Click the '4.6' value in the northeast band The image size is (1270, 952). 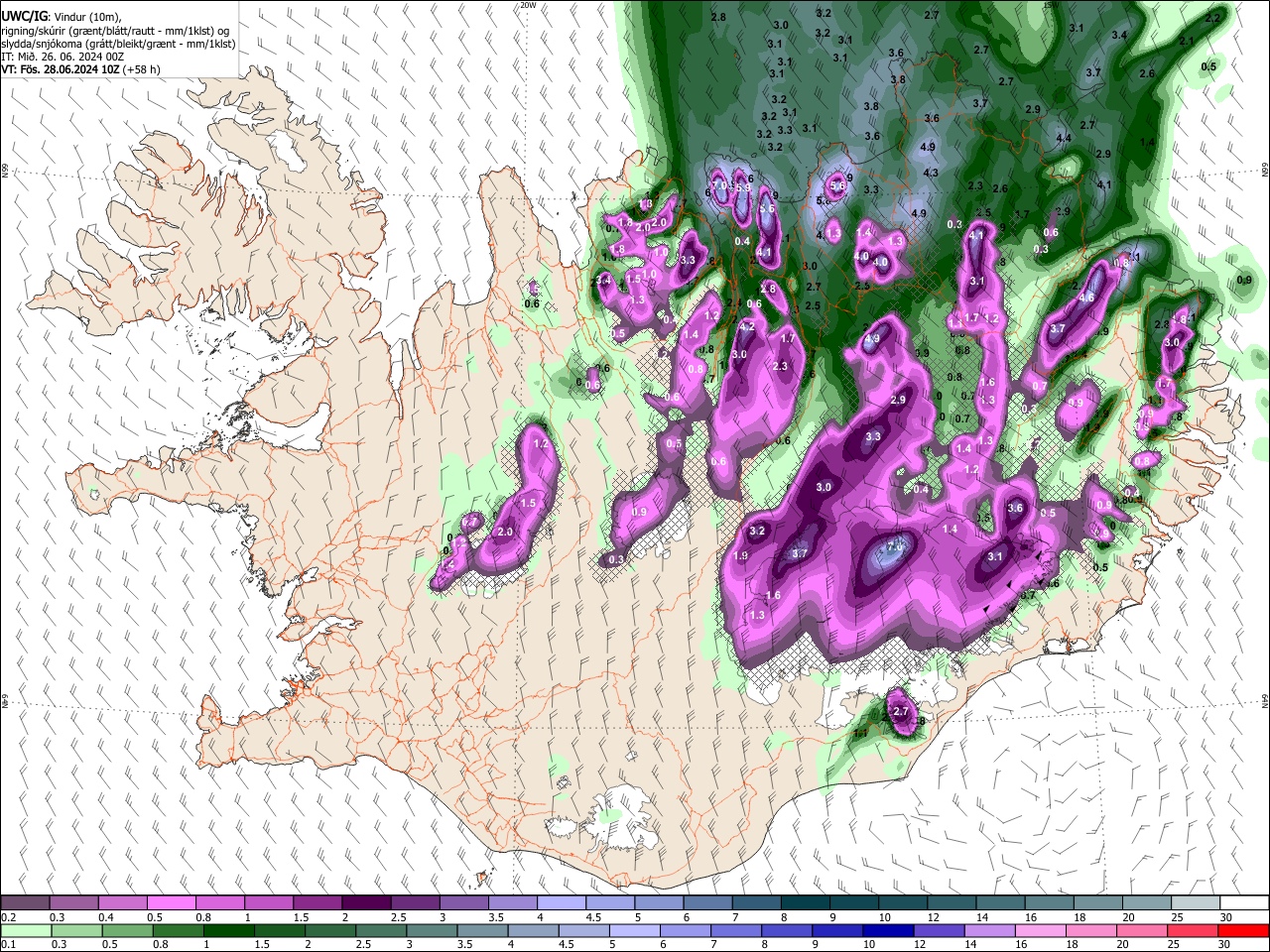click(x=1086, y=297)
